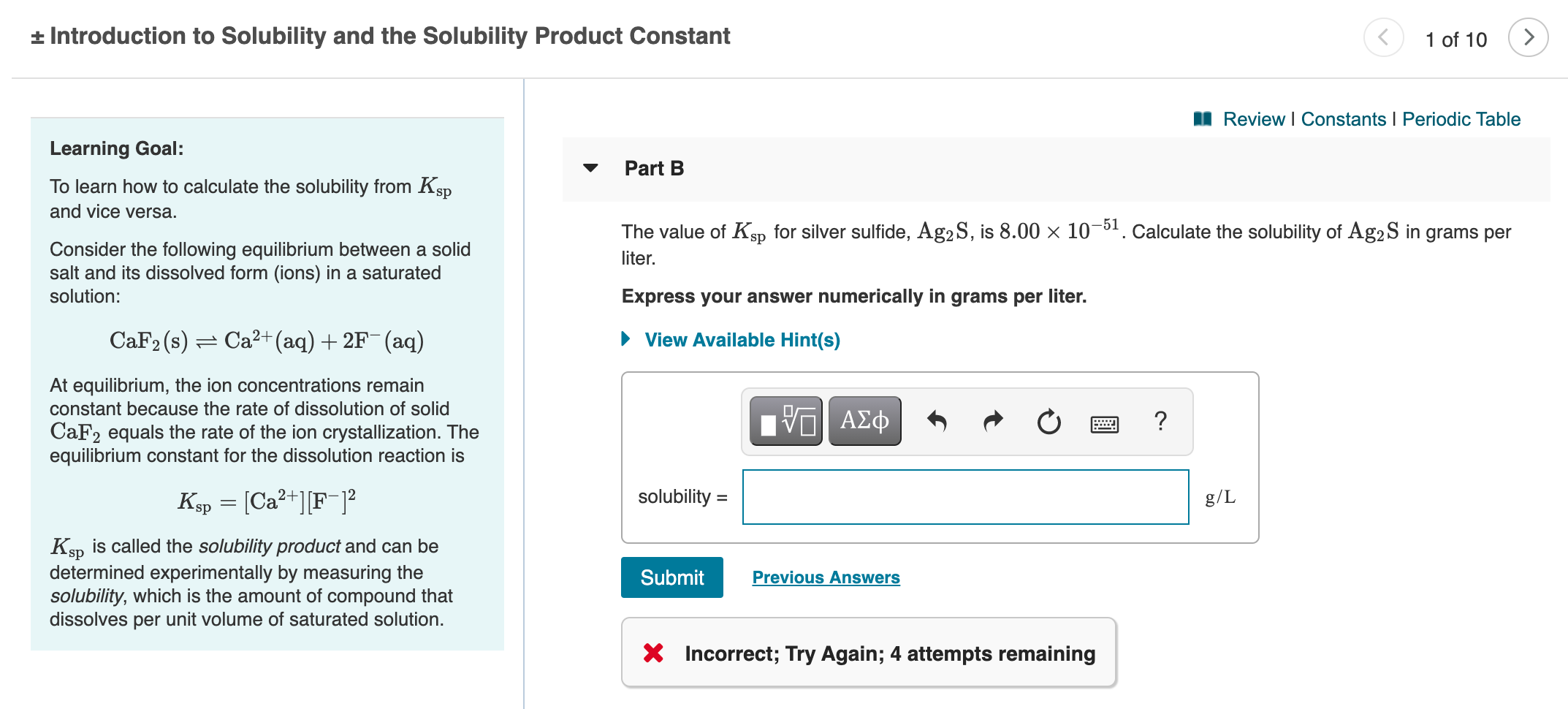Click the undo arrow in the answer toolbar
1568x709 pixels.
(x=937, y=421)
